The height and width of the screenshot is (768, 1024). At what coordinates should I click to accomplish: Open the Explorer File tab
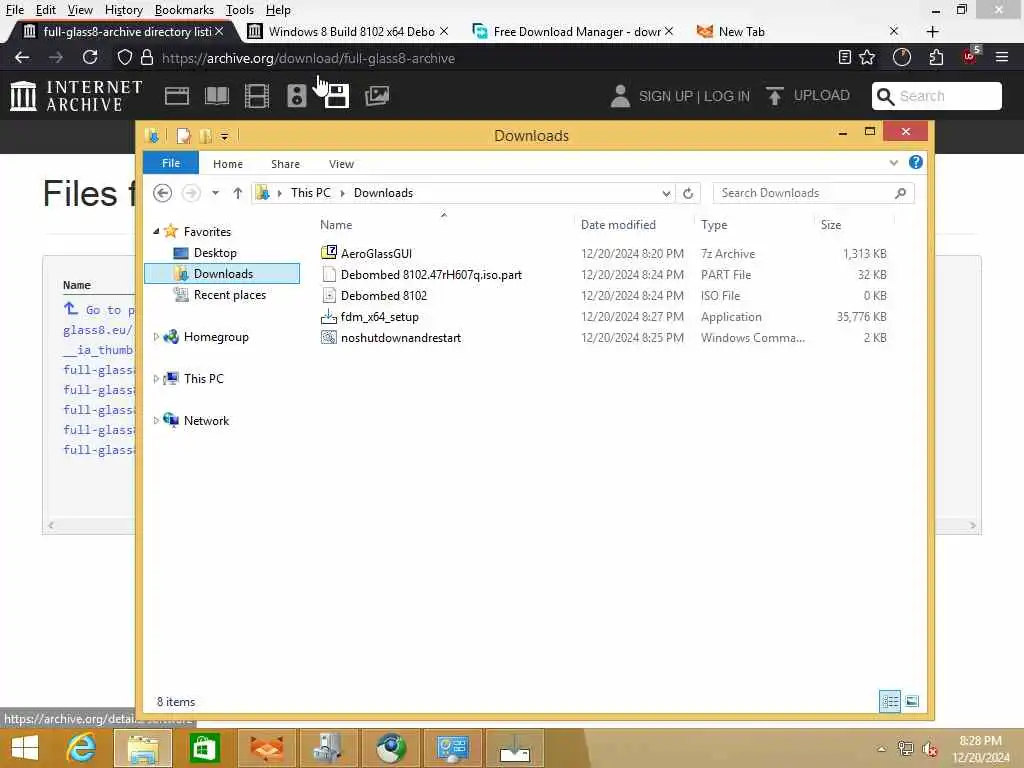coord(171,163)
